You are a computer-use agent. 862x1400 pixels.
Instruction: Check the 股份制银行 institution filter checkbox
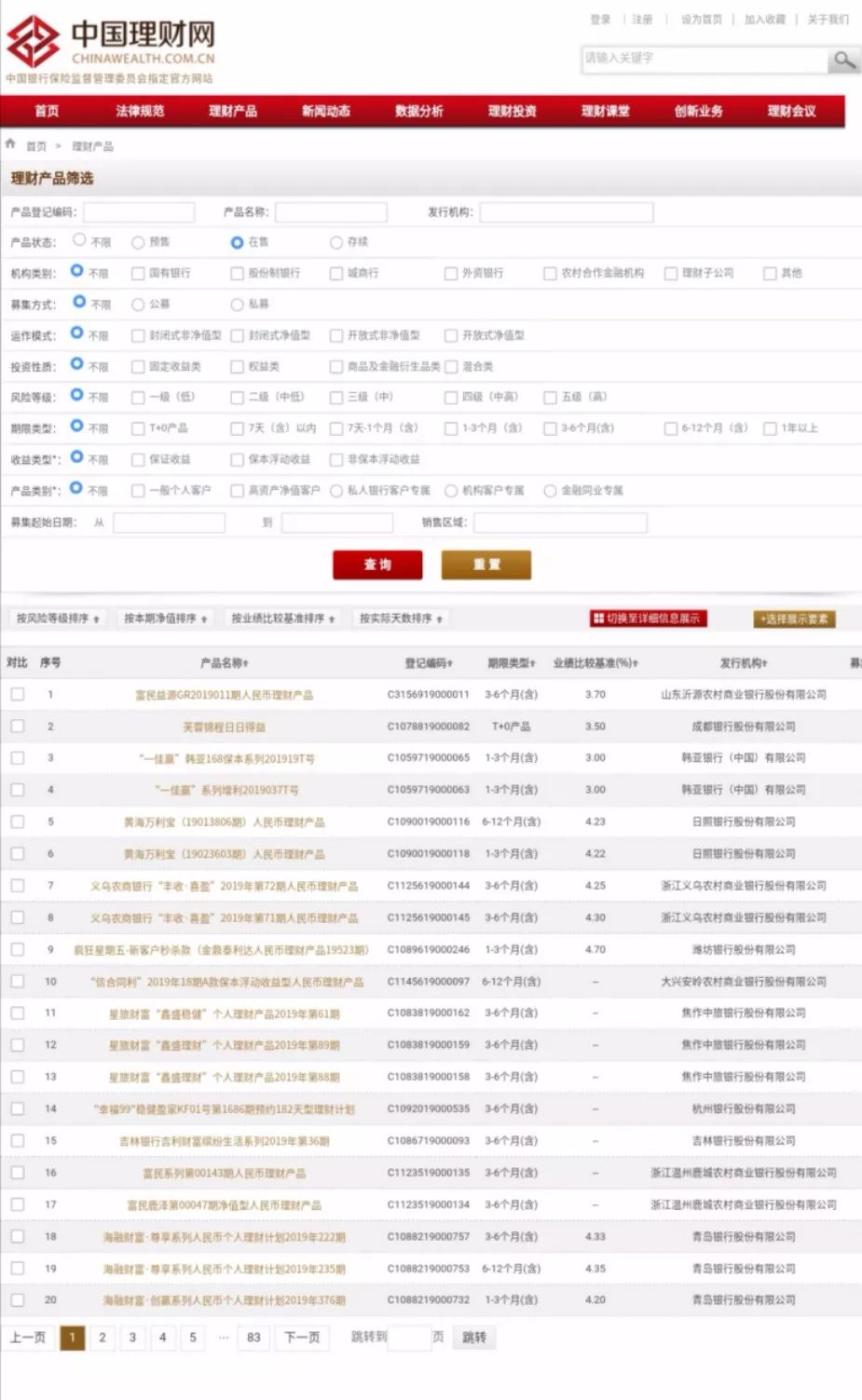pyautogui.click(x=235, y=274)
